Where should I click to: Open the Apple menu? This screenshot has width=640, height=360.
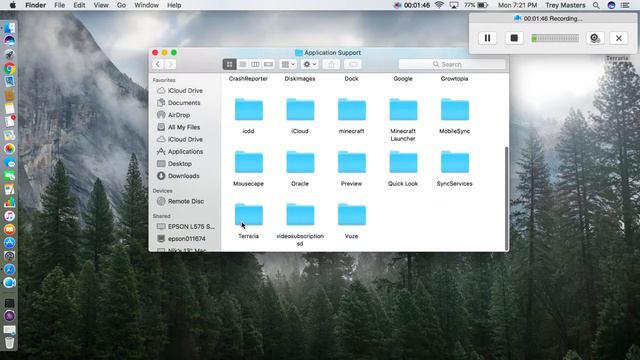(x=13, y=5)
